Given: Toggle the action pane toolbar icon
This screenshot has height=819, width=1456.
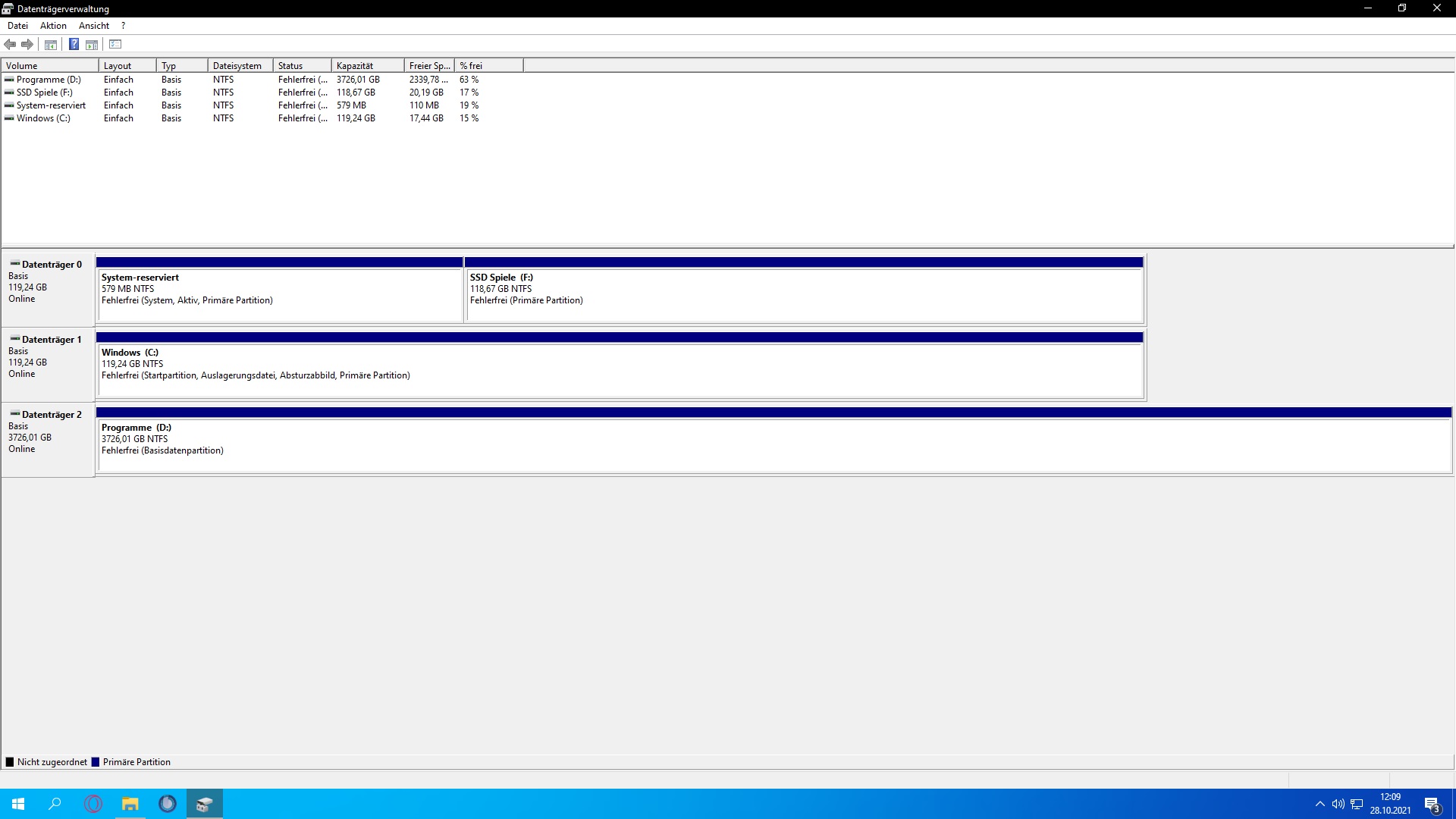Looking at the screenshot, I should tap(92, 45).
